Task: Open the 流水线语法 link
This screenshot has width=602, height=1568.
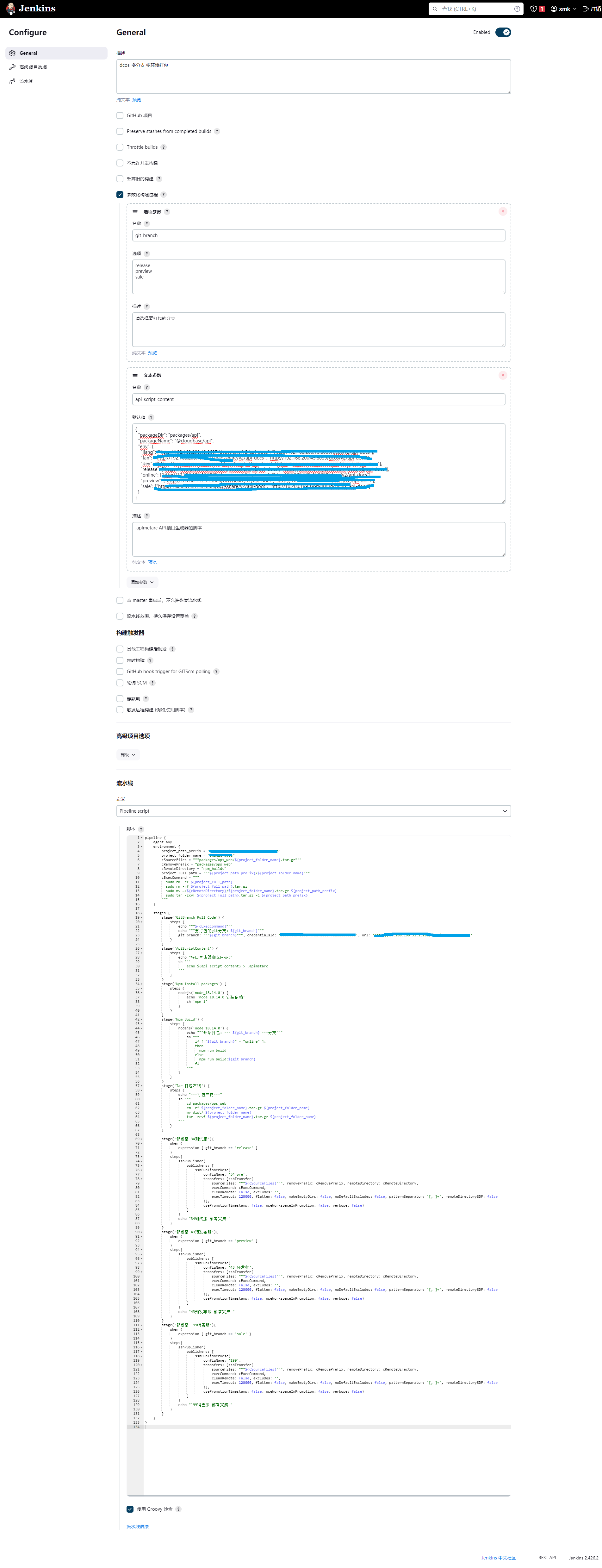Action: 138,1527
